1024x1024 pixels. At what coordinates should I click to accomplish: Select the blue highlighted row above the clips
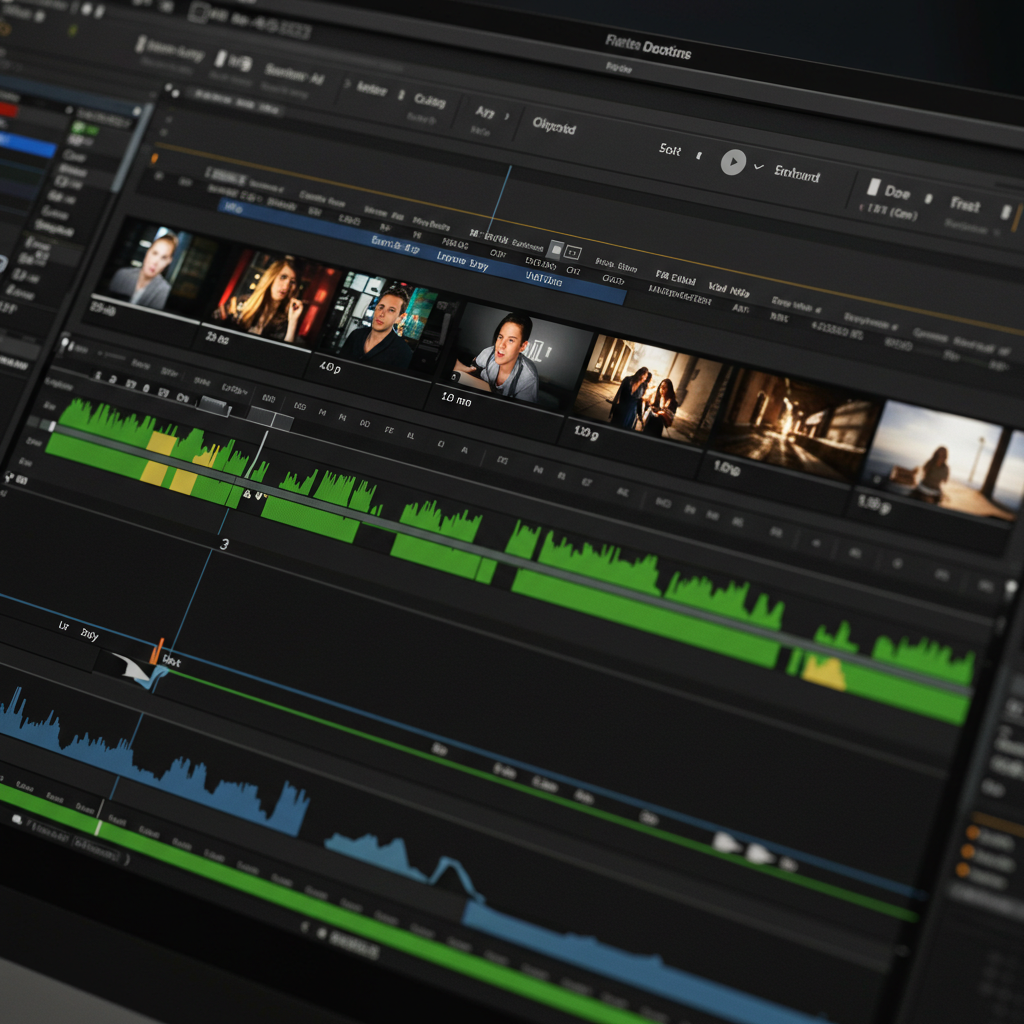(x=421, y=250)
